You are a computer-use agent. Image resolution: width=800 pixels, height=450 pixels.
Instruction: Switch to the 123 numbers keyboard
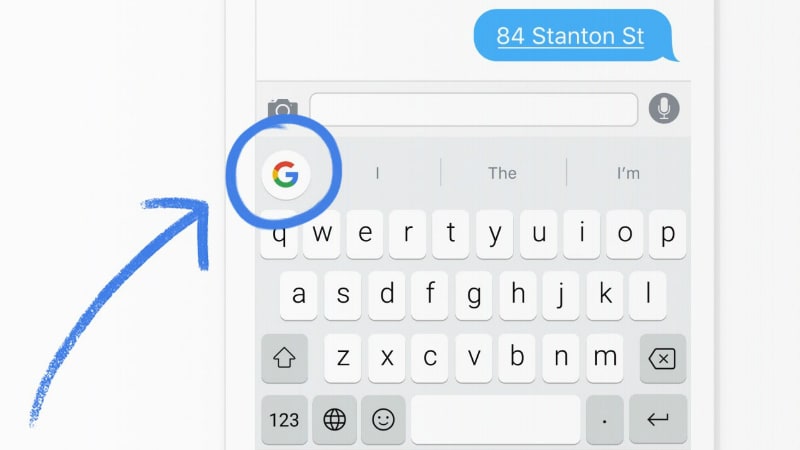click(x=284, y=420)
